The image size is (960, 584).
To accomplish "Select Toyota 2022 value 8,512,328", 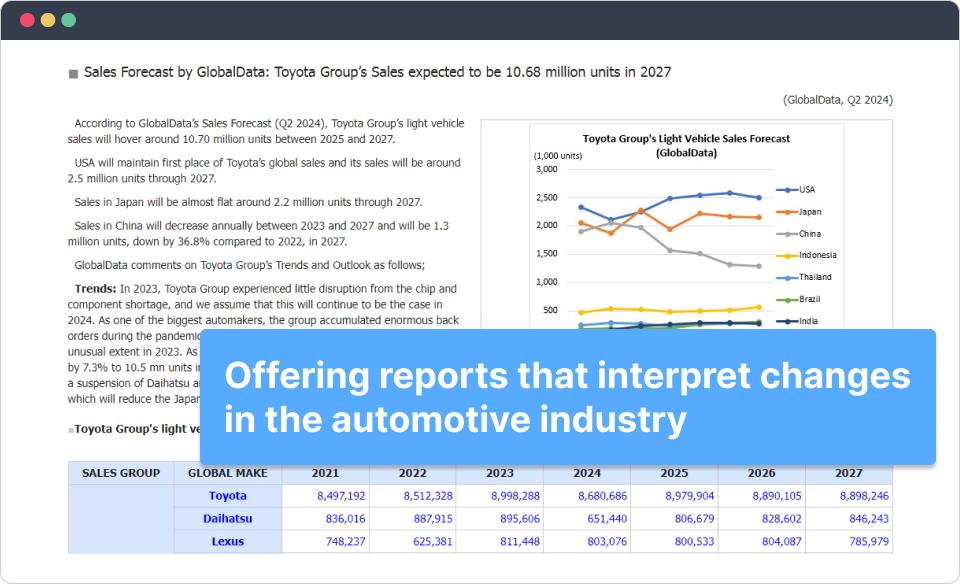I will (428, 496).
